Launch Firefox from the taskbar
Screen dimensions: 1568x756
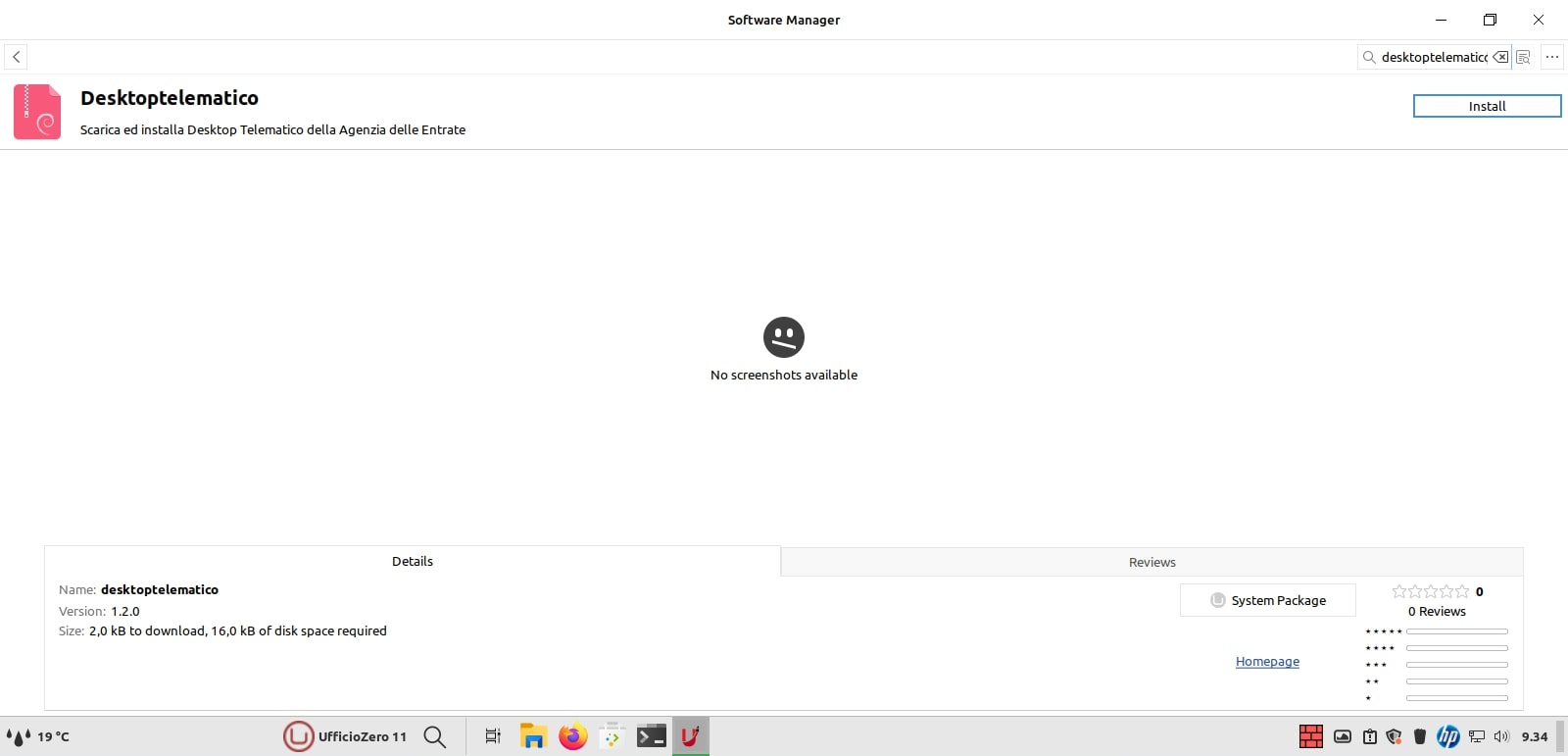coord(572,736)
